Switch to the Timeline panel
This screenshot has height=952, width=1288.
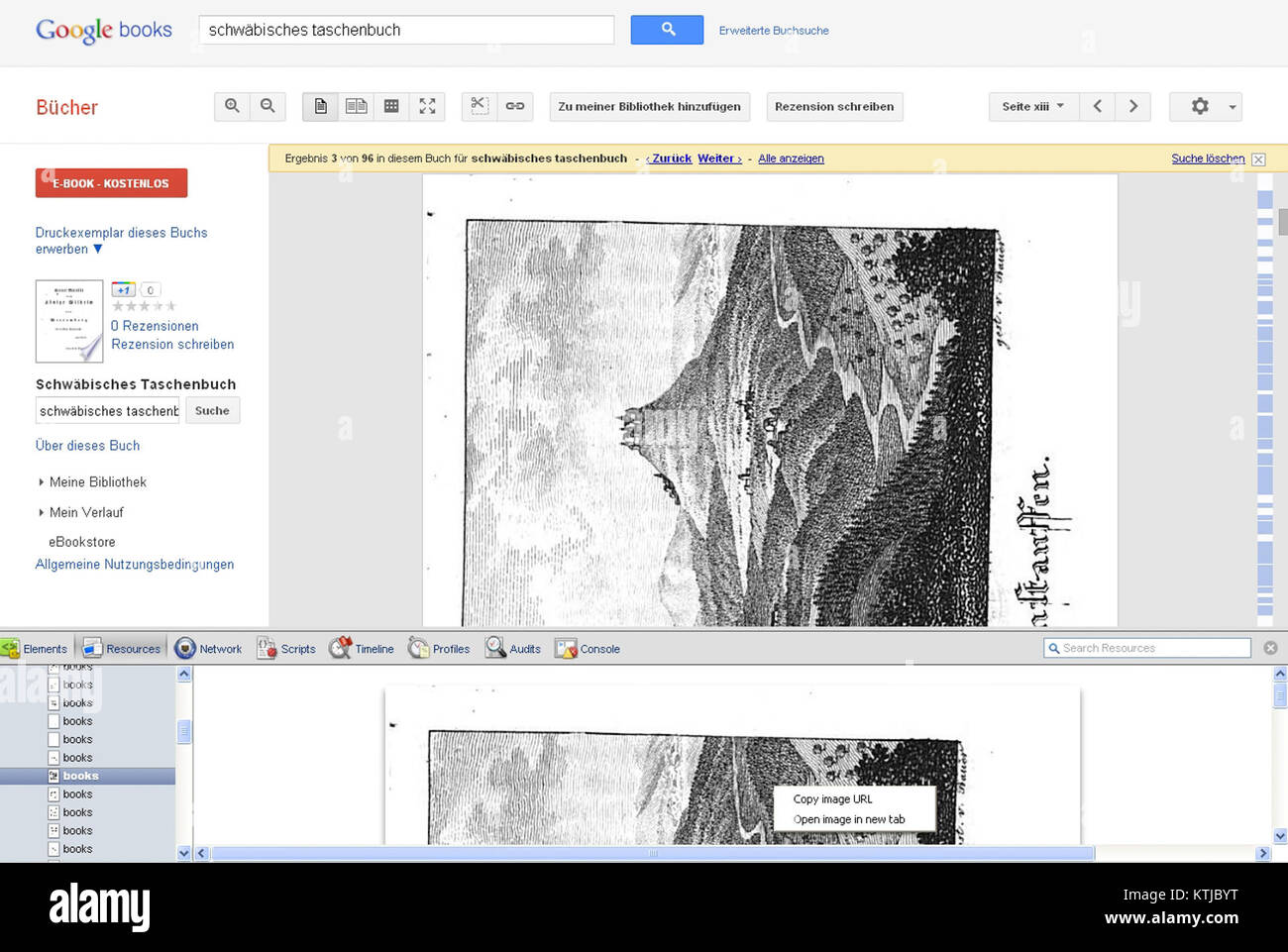click(x=362, y=649)
